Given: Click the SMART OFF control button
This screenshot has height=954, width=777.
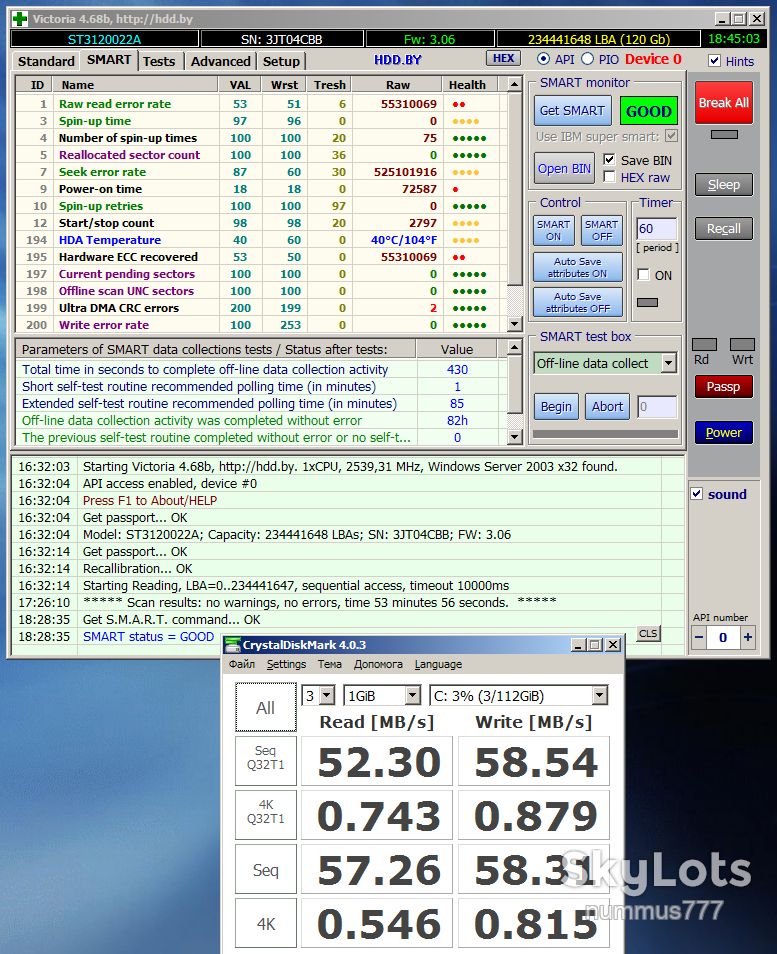Looking at the screenshot, I should click(601, 230).
